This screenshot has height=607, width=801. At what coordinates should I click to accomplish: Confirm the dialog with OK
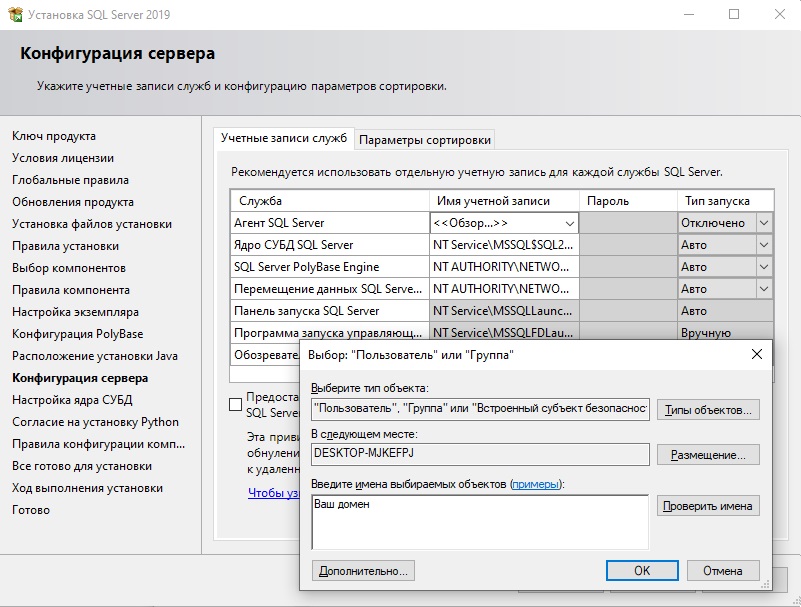click(642, 571)
